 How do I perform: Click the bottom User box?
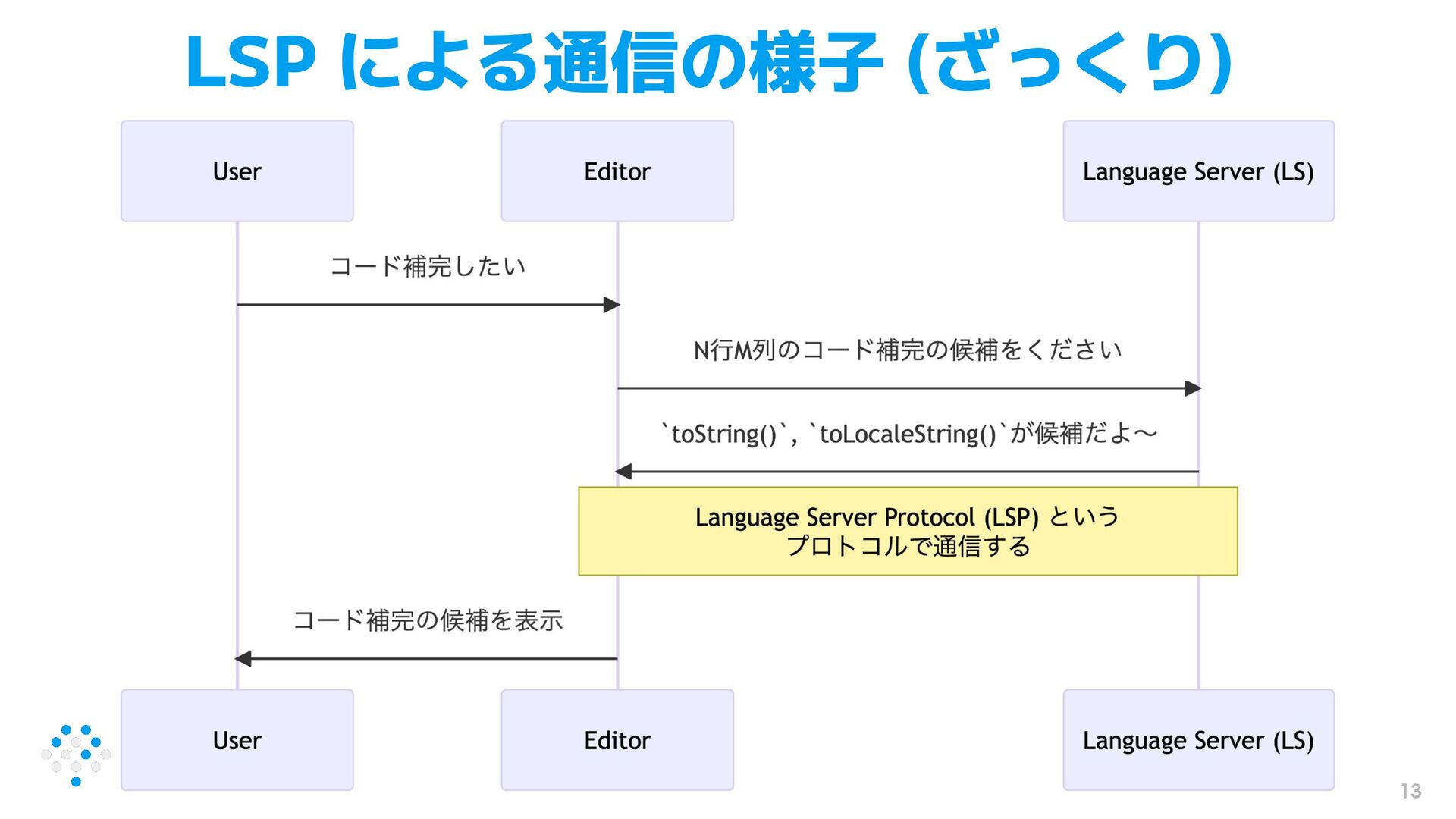tap(237, 740)
